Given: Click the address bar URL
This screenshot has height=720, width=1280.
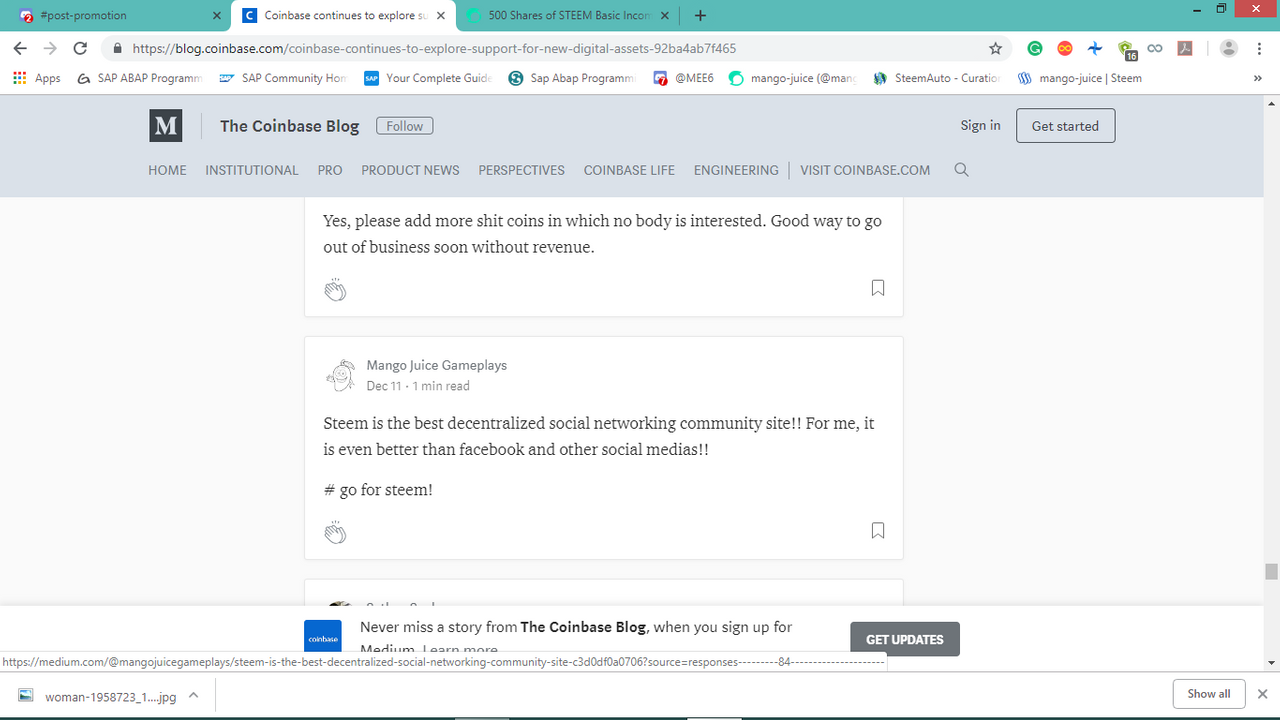Looking at the screenshot, I should click(x=435, y=48).
